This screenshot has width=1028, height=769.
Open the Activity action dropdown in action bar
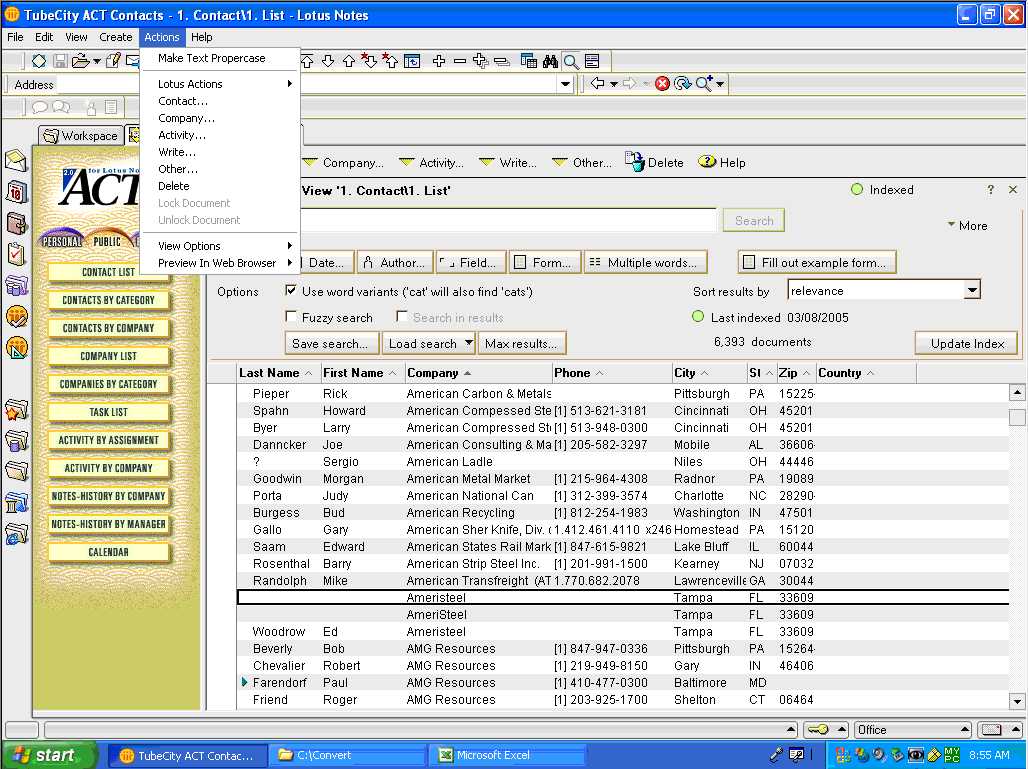(431, 163)
